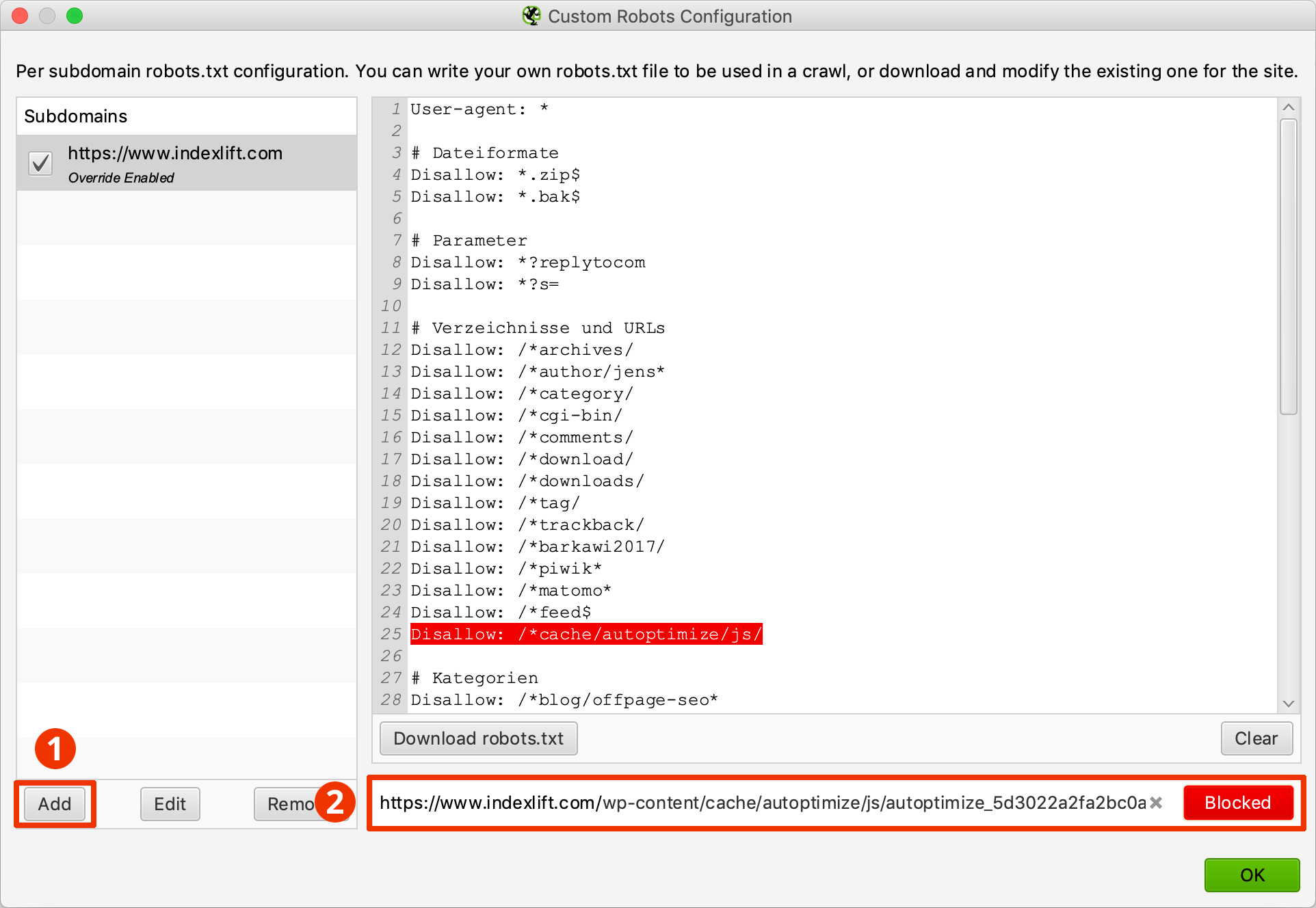The image size is (1316, 908).
Task: Click inside the test URL input field
Action: pyautogui.click(x=763, y=803)
